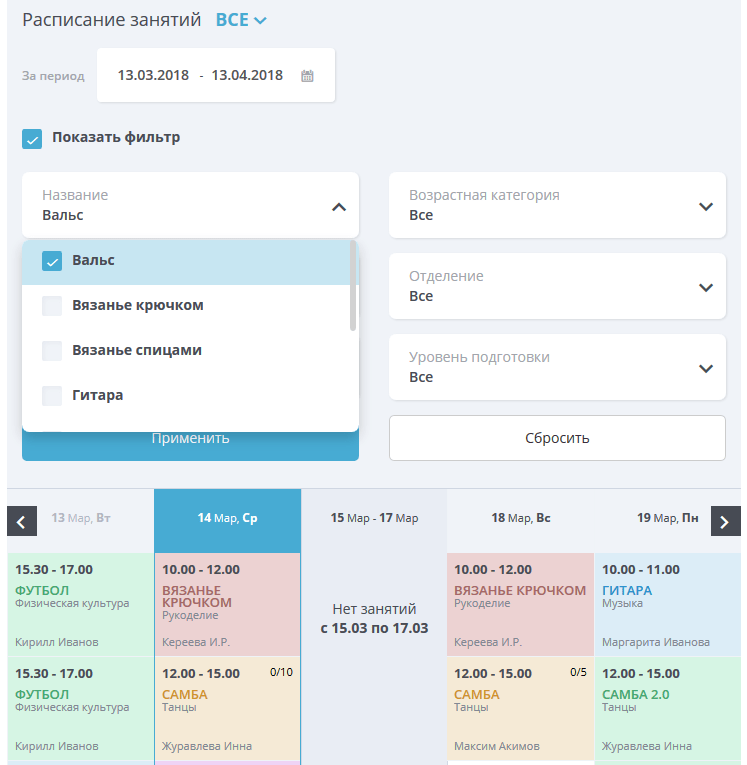
Task: Expand Возрастная категория dropdown
Action: [x=557, y=205]
